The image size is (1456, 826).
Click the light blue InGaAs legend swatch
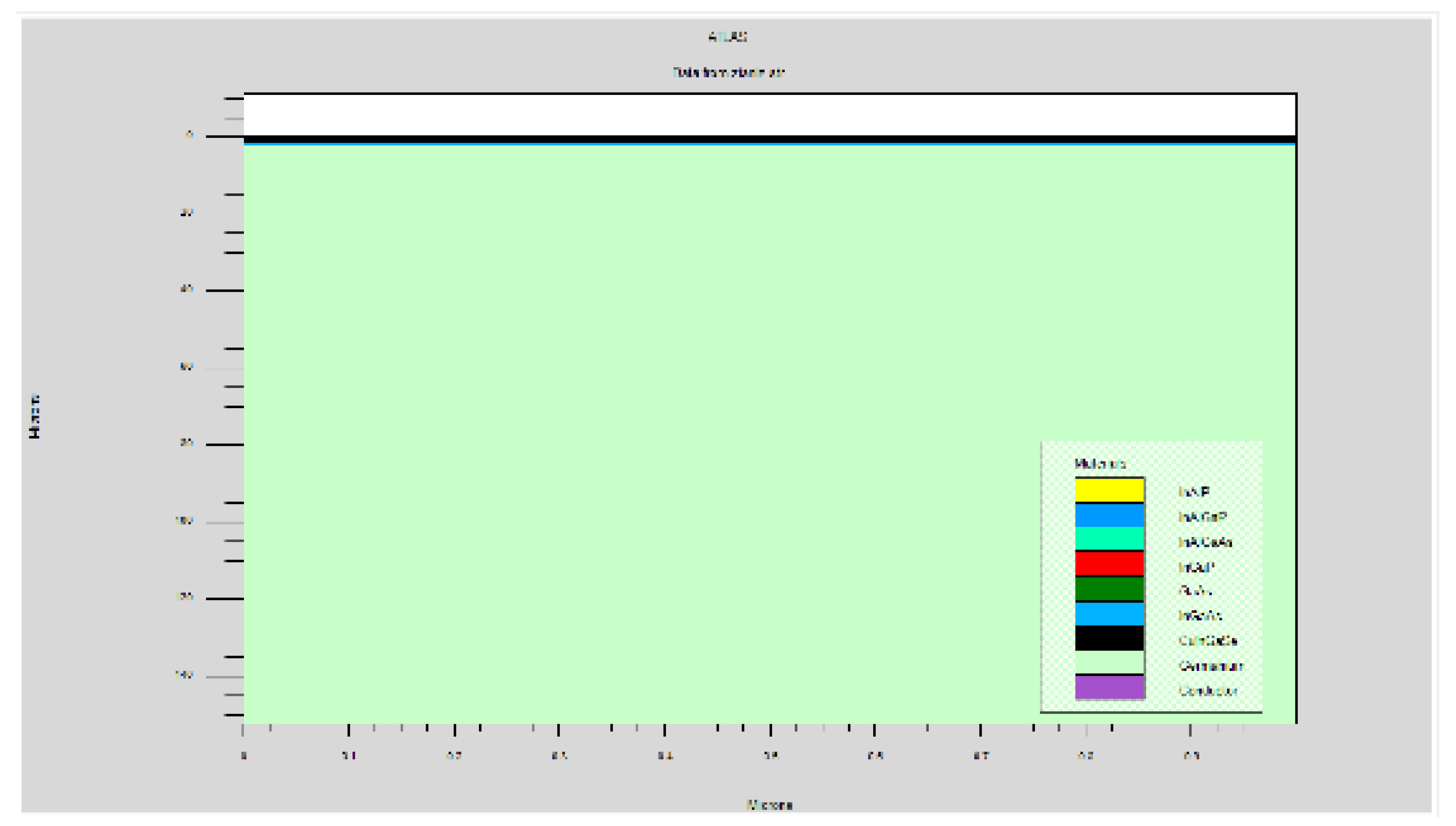click(1109, 614)
